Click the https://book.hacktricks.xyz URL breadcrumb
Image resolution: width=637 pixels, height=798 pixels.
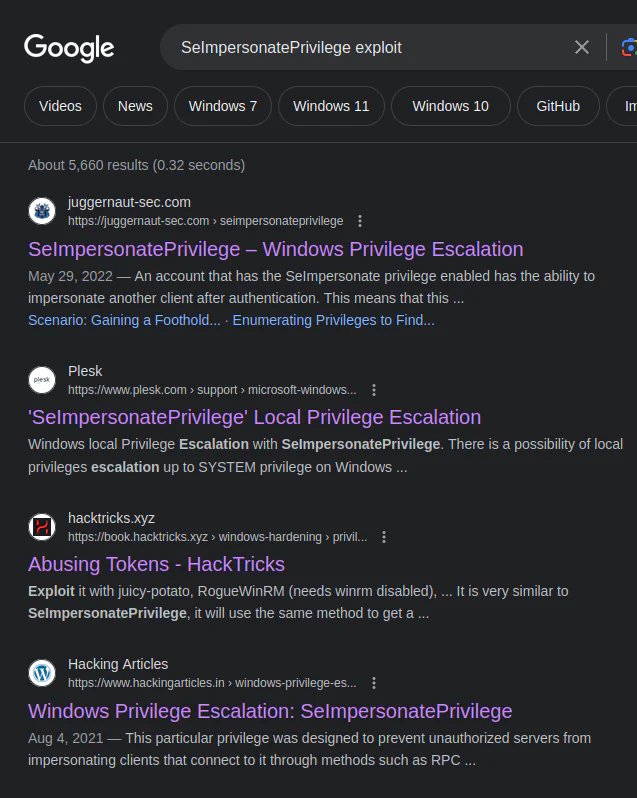(x=217, y=537)
